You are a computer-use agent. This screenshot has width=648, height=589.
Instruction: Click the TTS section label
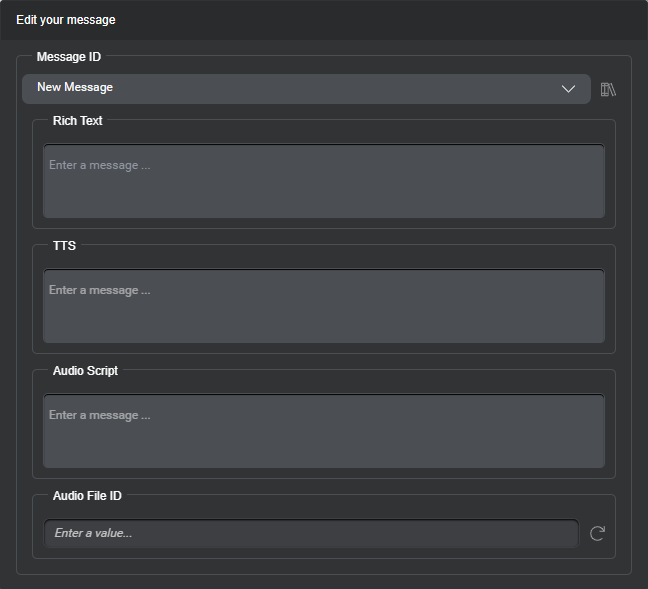coord(64,246)
